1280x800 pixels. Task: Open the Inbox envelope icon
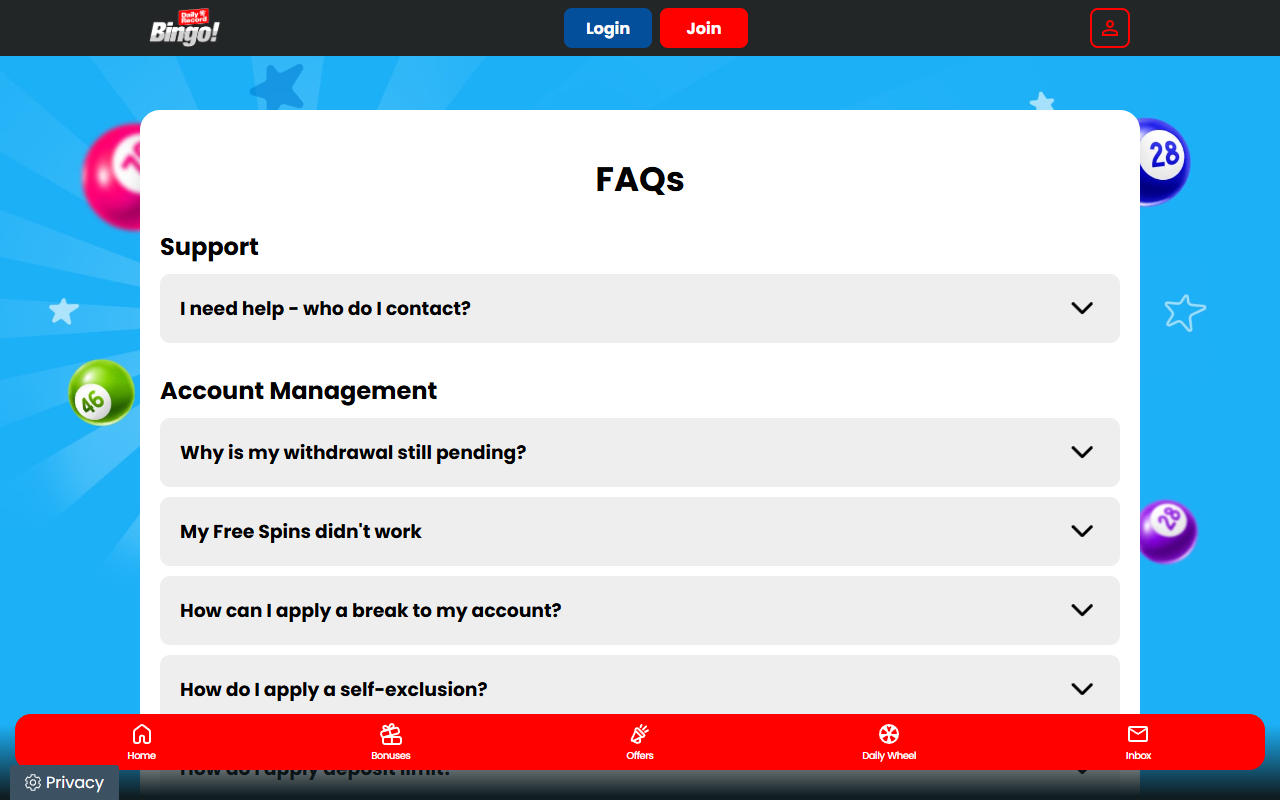pos(1138,734)
